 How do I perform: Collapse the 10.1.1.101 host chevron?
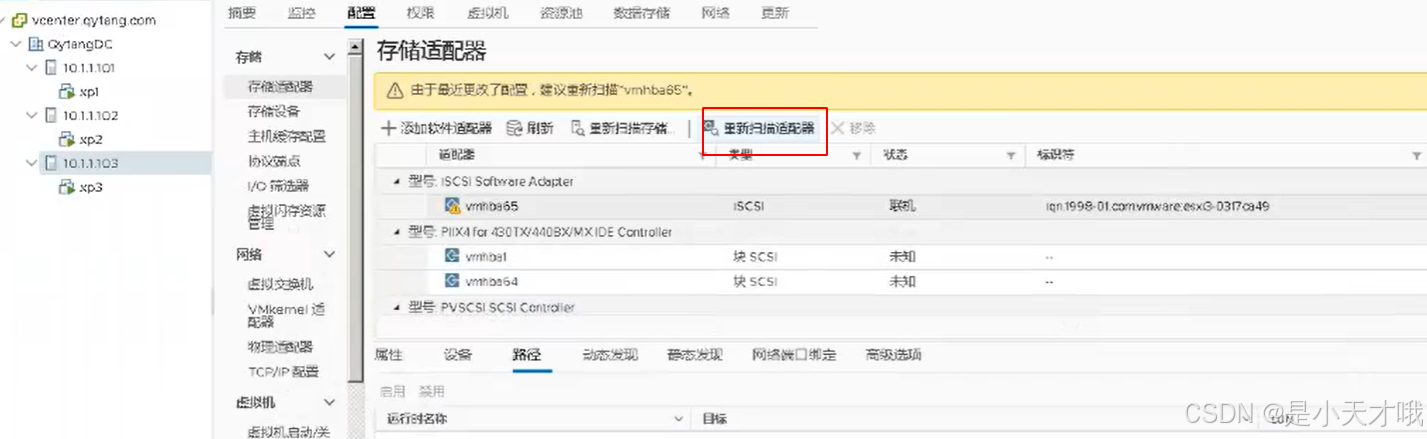33,68
